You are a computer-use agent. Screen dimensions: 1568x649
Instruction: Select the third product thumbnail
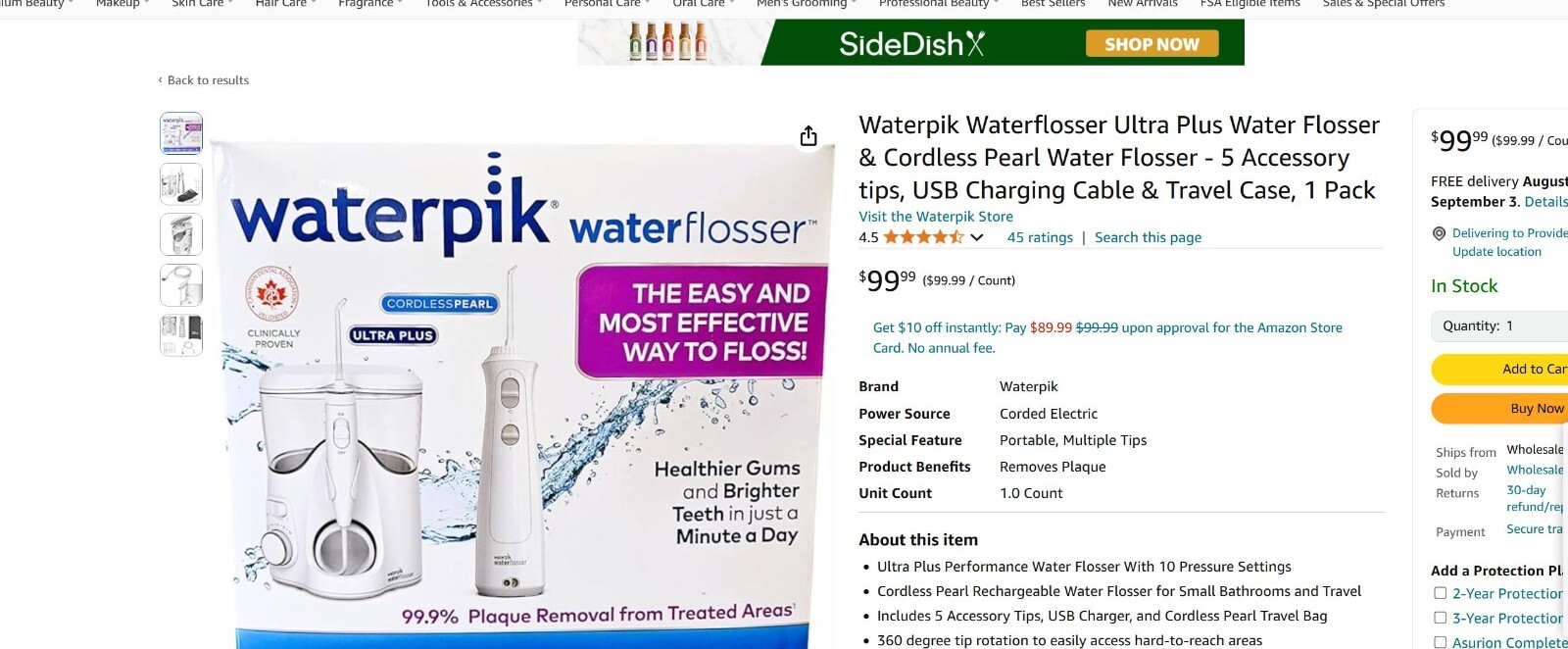(181, 235)
